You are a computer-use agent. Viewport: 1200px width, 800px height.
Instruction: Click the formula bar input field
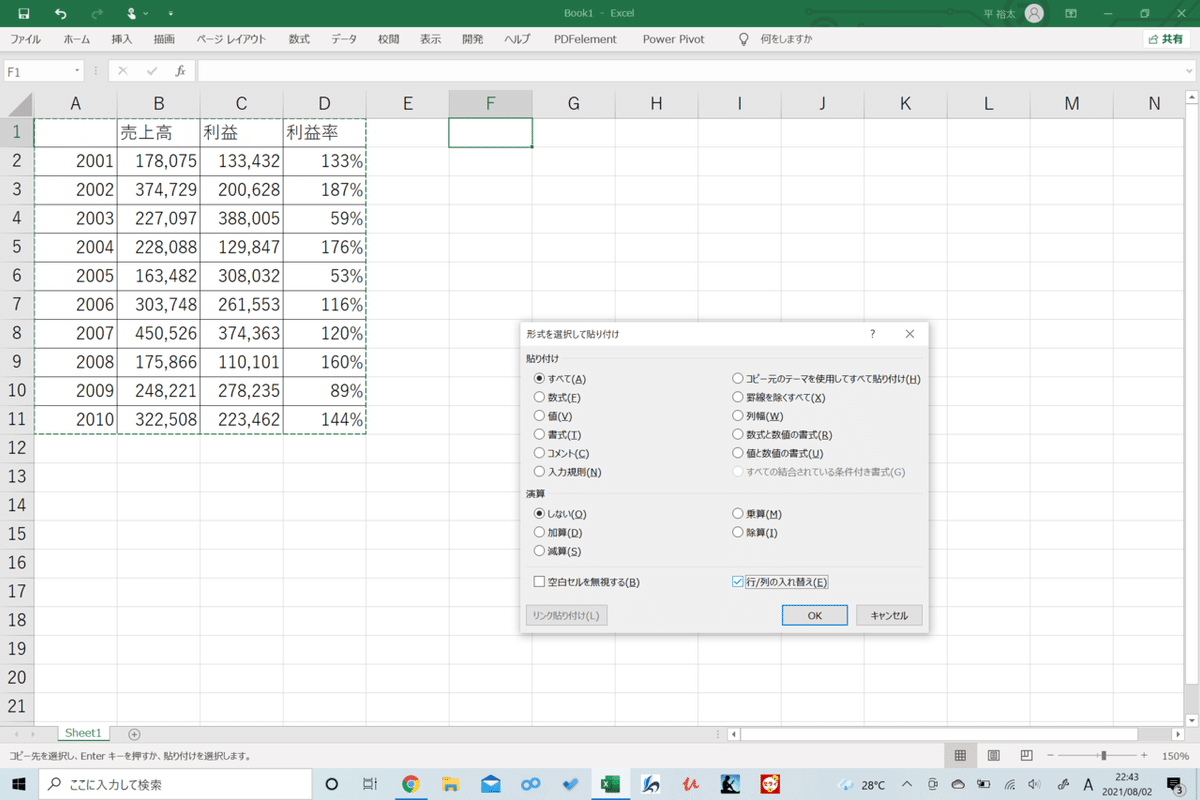pos(688,71)
